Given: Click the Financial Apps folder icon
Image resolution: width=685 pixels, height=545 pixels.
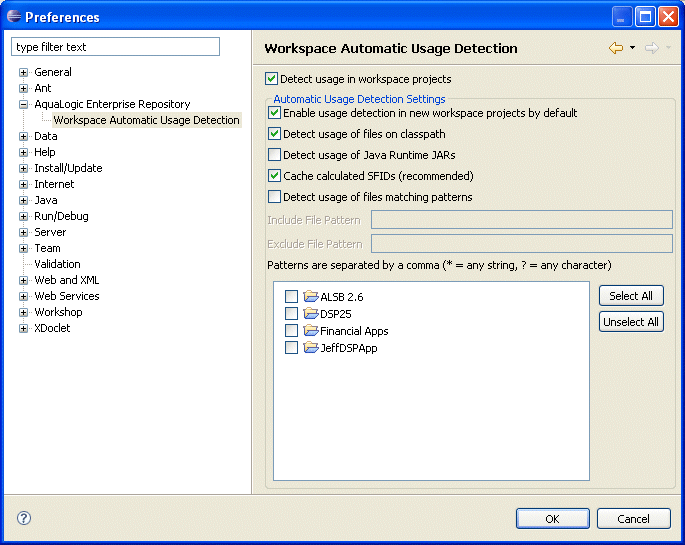Looking at the screenshot, I should pyautogui.click(x=311, y=330).
